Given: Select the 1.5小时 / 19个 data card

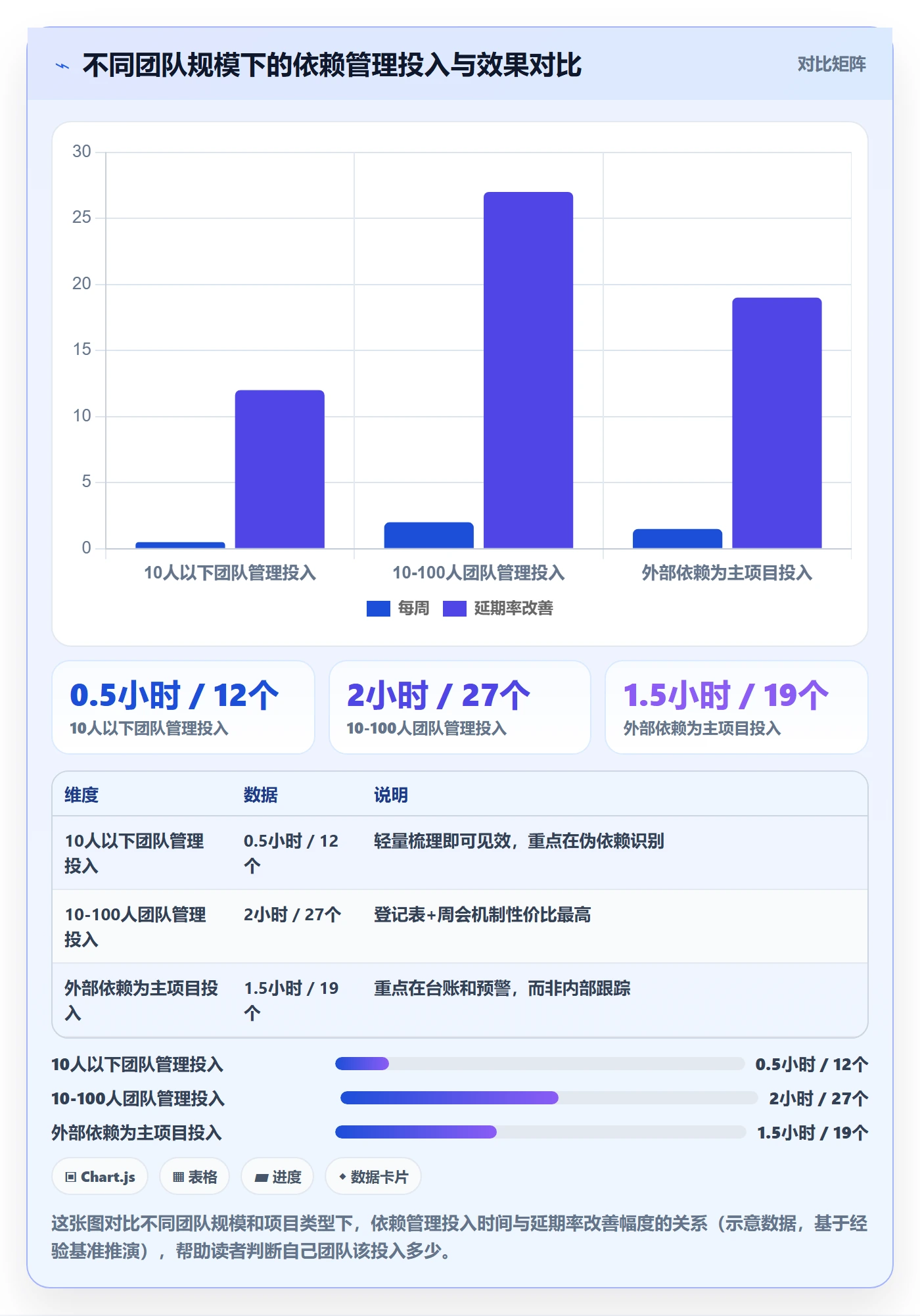Looking at the screenshot, I should pos(737,707).
